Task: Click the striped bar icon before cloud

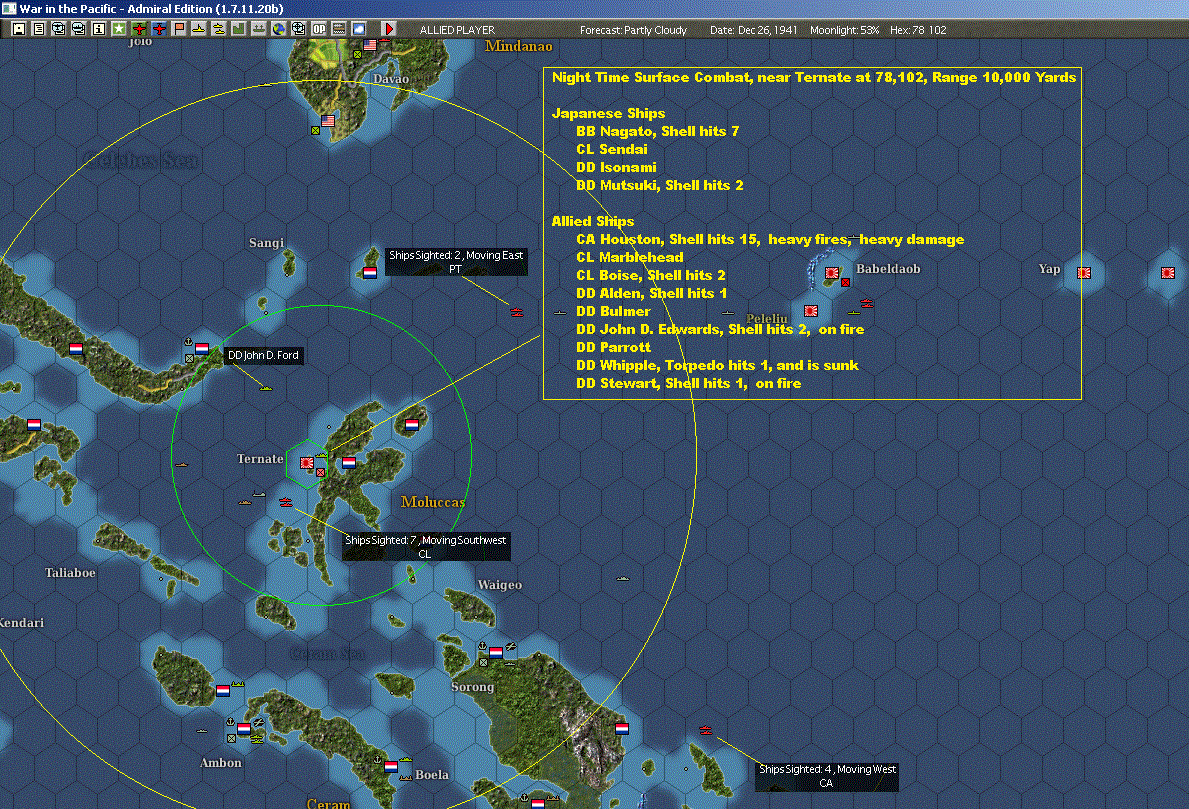Action: pos(339,29)
